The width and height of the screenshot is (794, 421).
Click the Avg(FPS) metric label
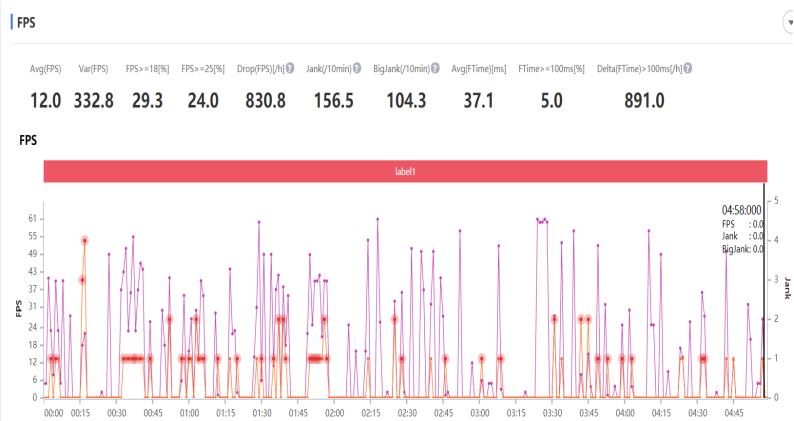coord(46,69)
